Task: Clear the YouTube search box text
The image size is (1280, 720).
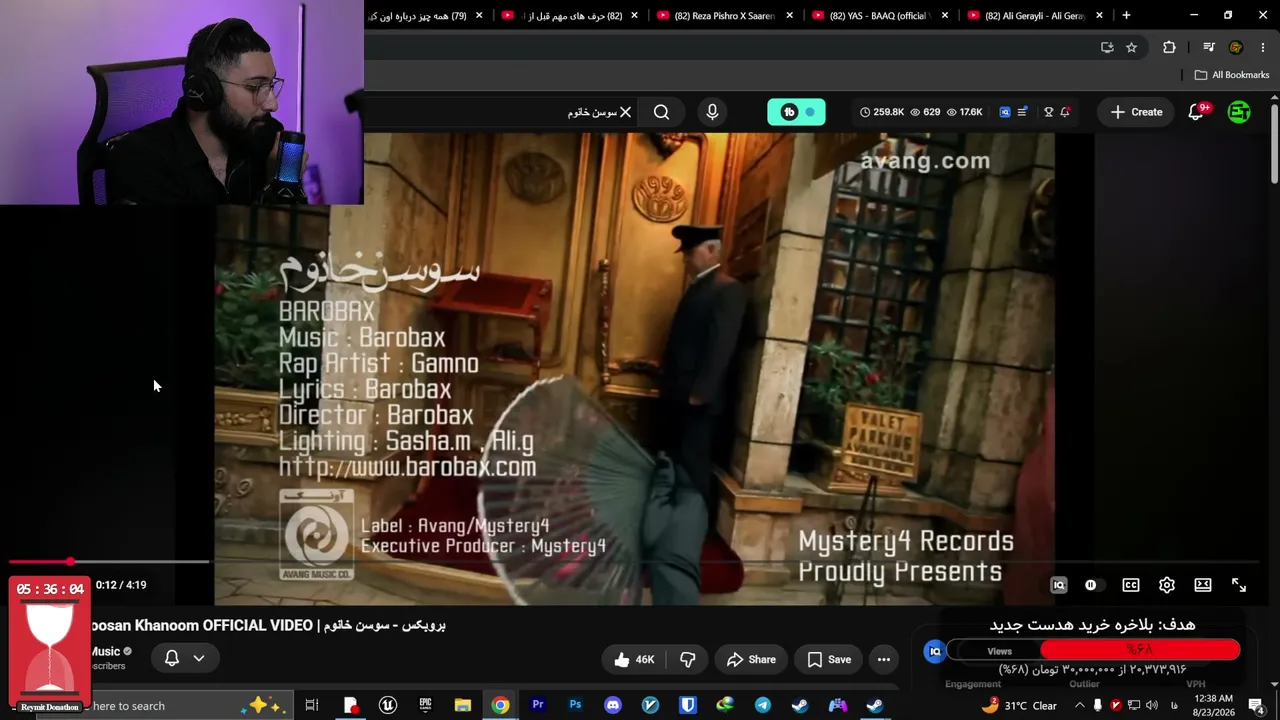Action: pyautogui.click(x=625, y=112)
